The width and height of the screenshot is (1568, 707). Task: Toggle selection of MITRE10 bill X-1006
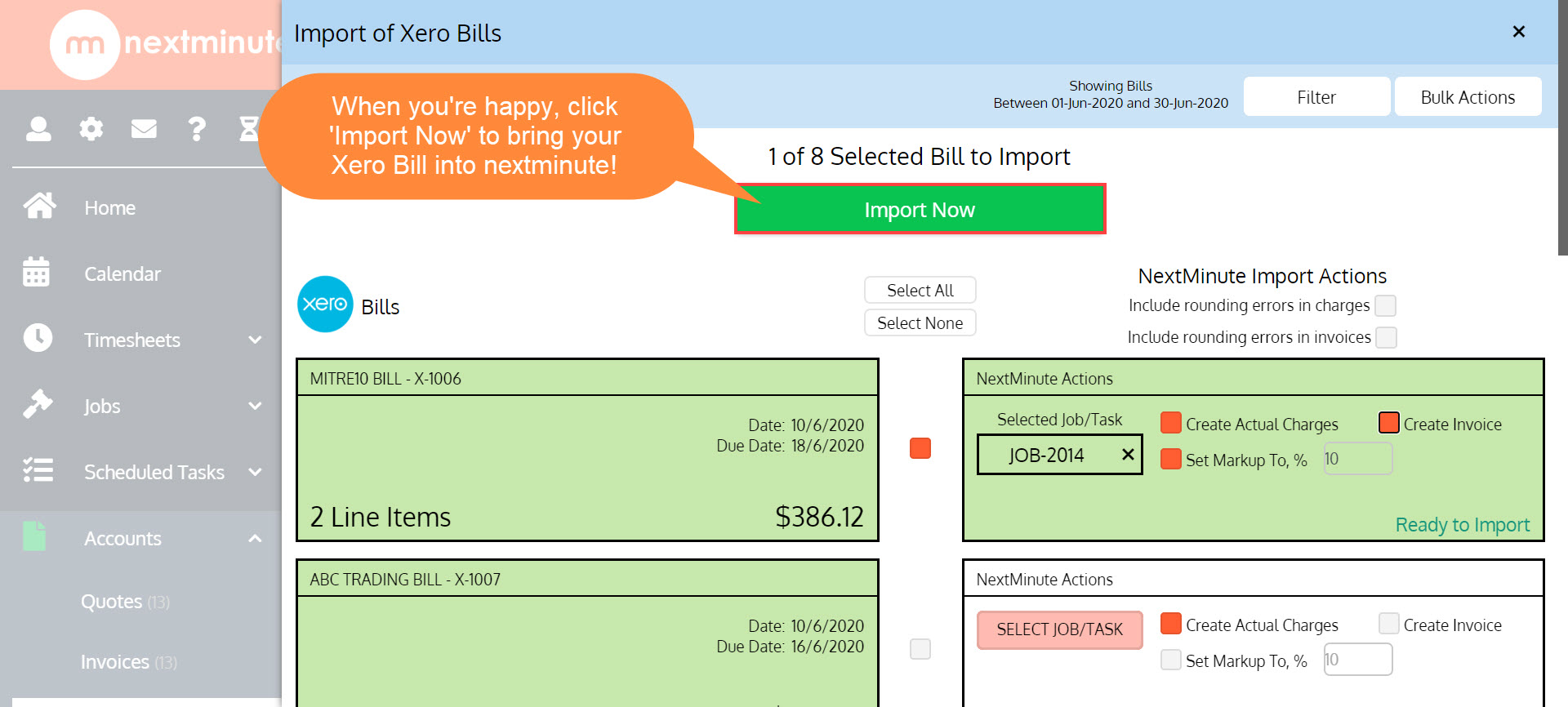click(x=920, y=448)
